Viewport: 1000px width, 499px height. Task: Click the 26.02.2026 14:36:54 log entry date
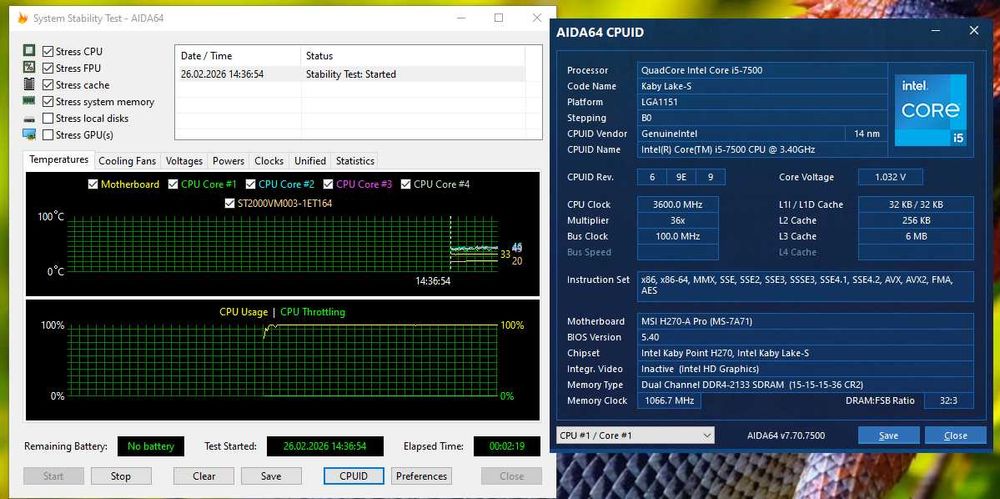click(222, 74)
